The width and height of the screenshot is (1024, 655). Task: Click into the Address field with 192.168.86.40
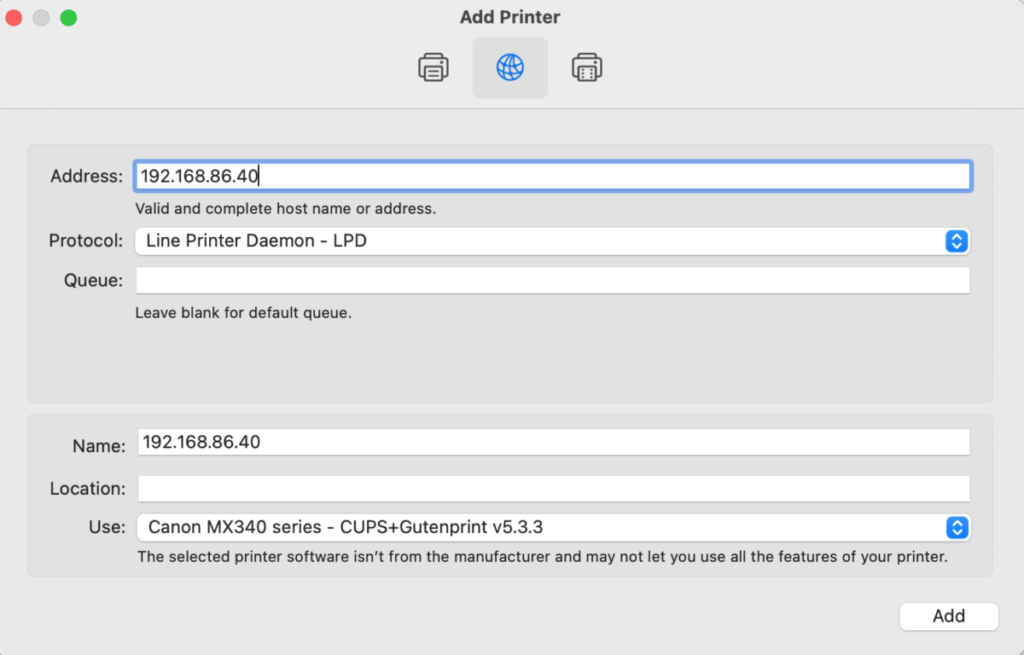[552, 176]
